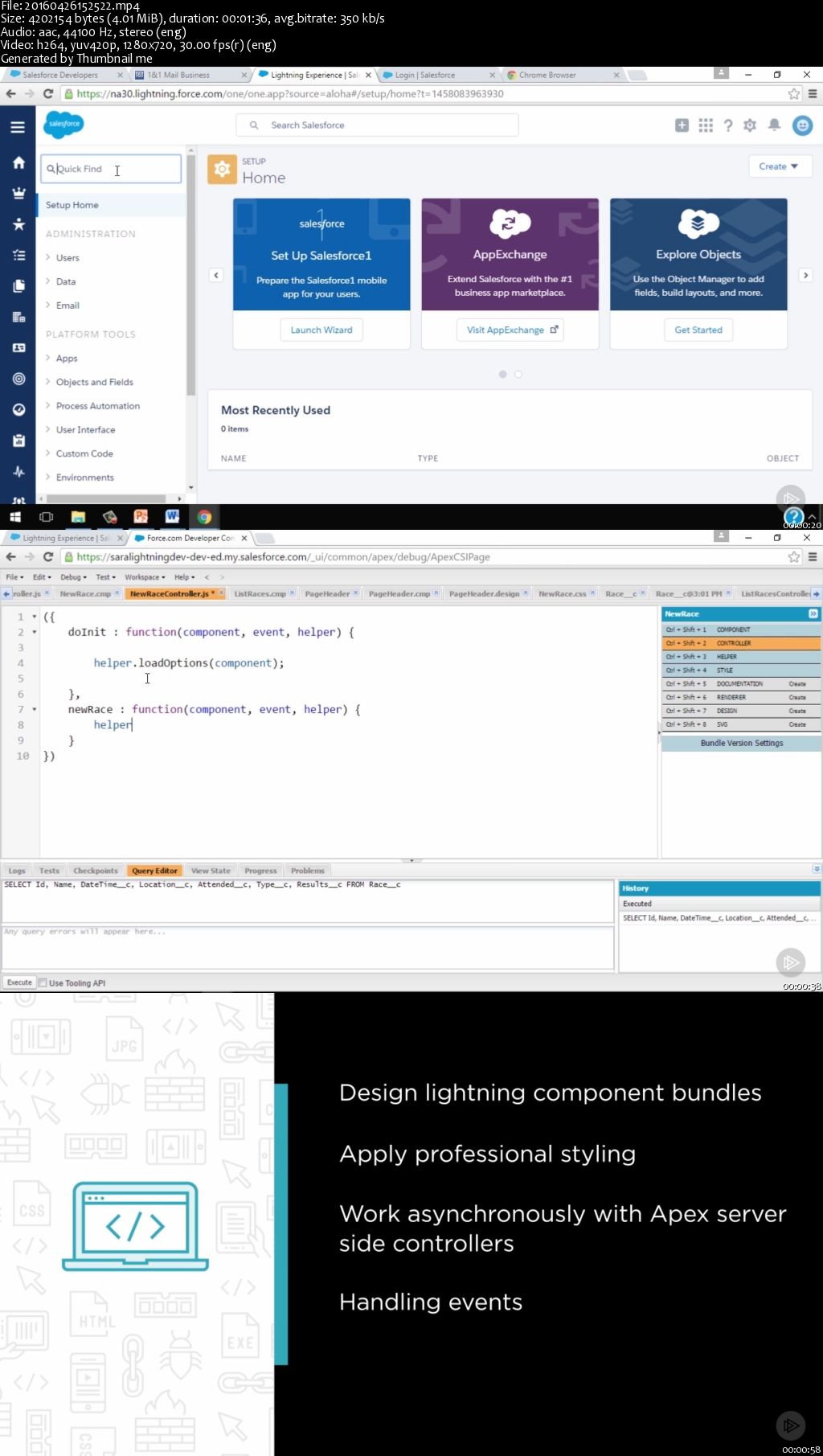
Task: Open PowerPoint from the taskbar
Action: click(141, 517)
